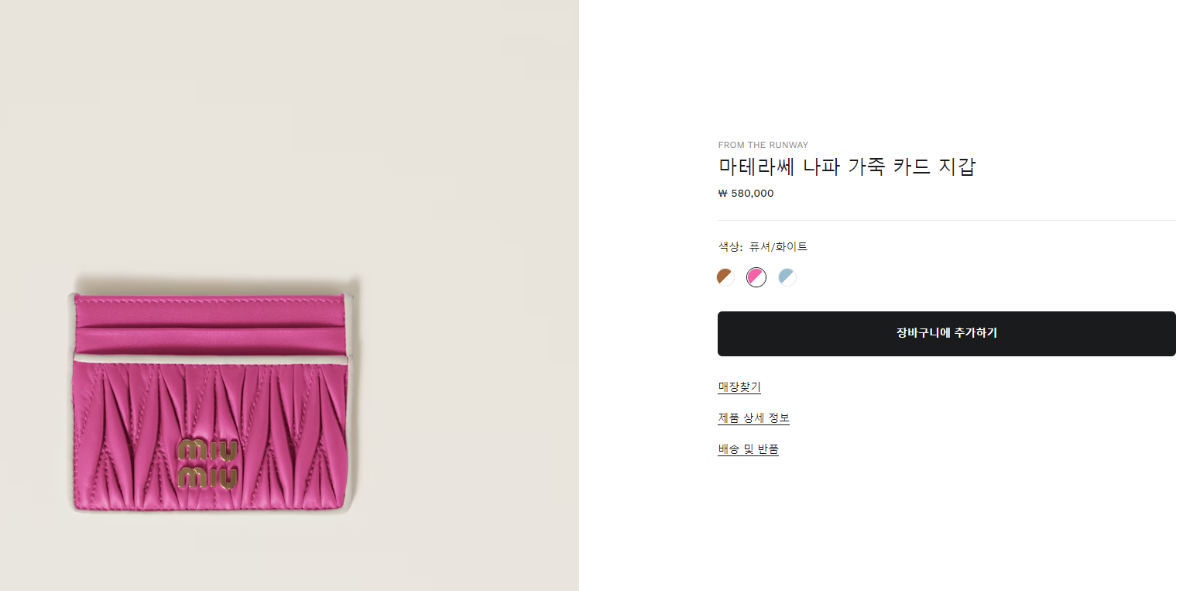Screen dimensions: 1200x591
Task: Click the lower gold miu lettering
Action: coord(208,476)
